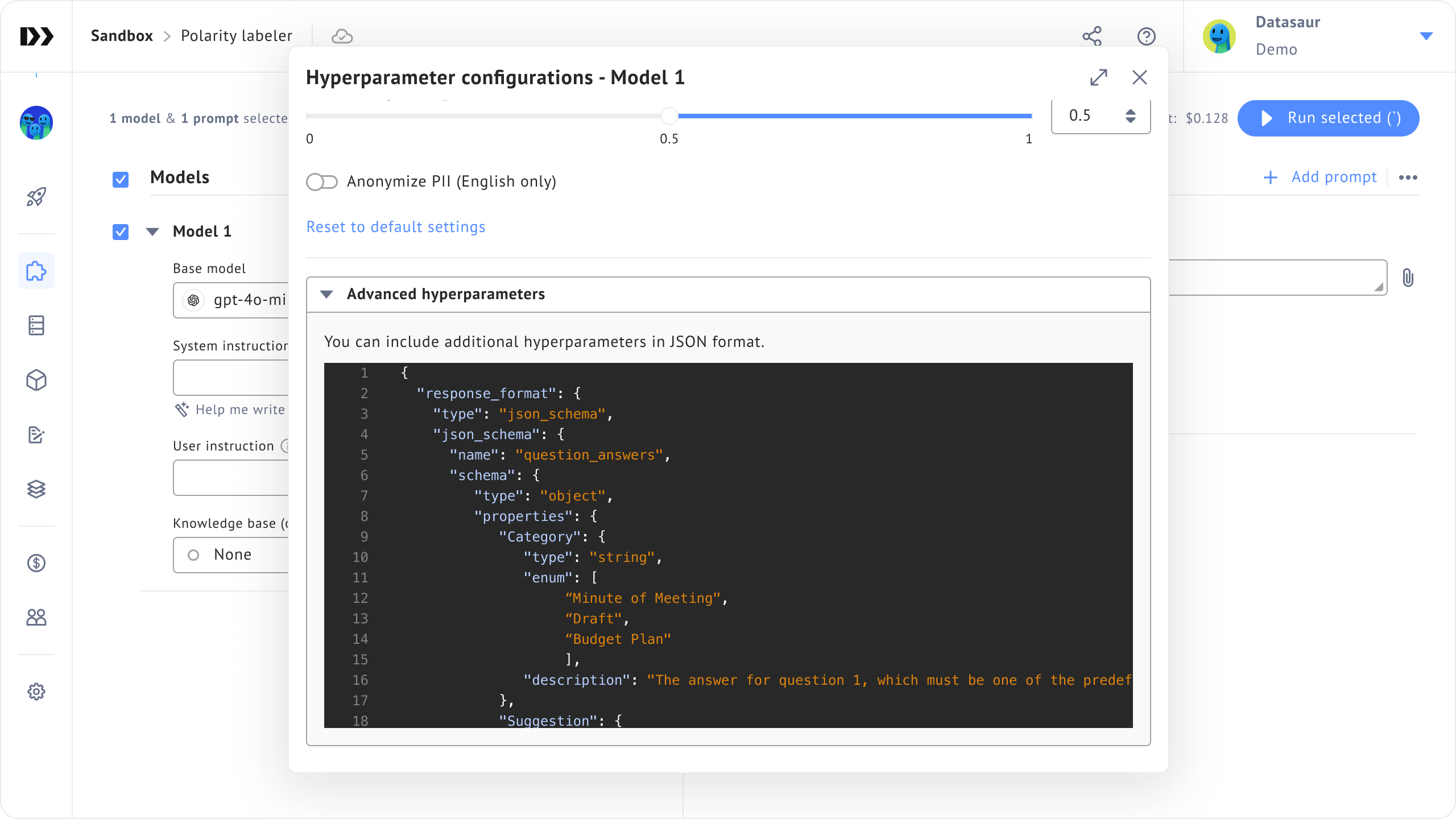Screen dimensions: 1456x819
Task: Click Reset to default settings link
Action: 395,227
